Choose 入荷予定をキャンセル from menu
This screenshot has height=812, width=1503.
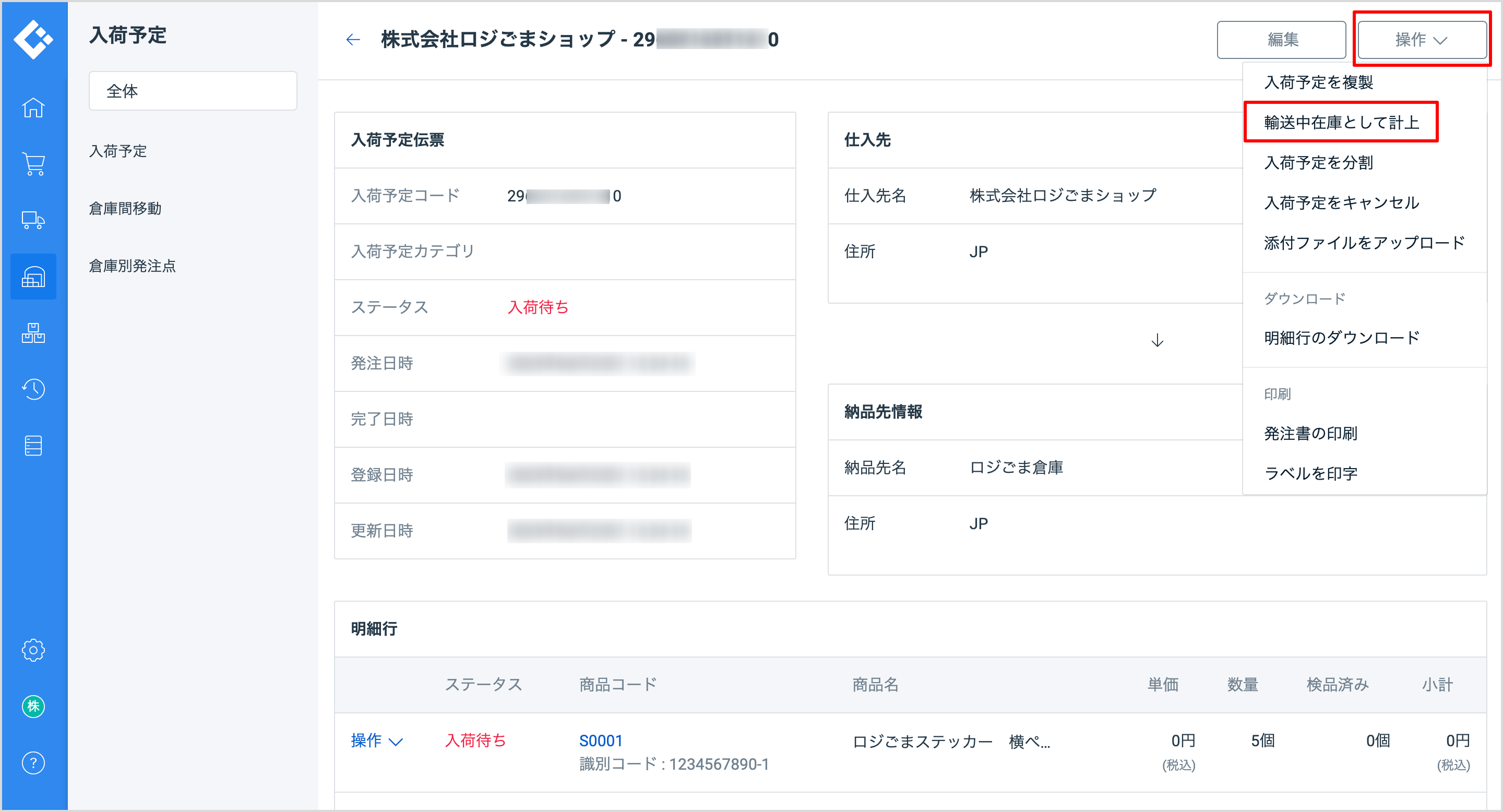click(x=1341, y=203)
